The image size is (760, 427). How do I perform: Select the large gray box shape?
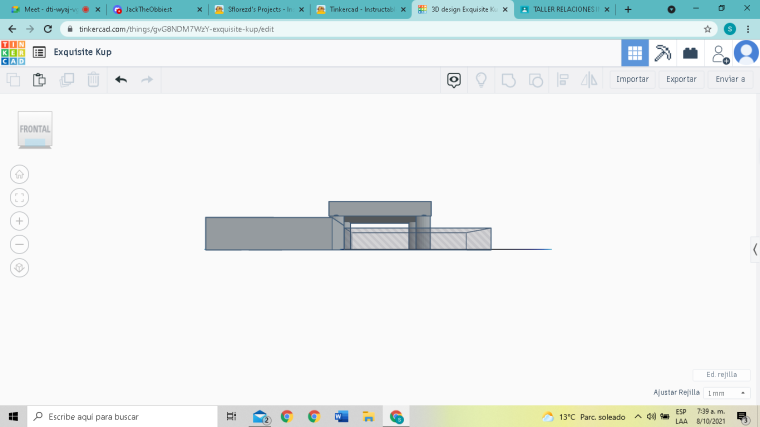[269, 234]
